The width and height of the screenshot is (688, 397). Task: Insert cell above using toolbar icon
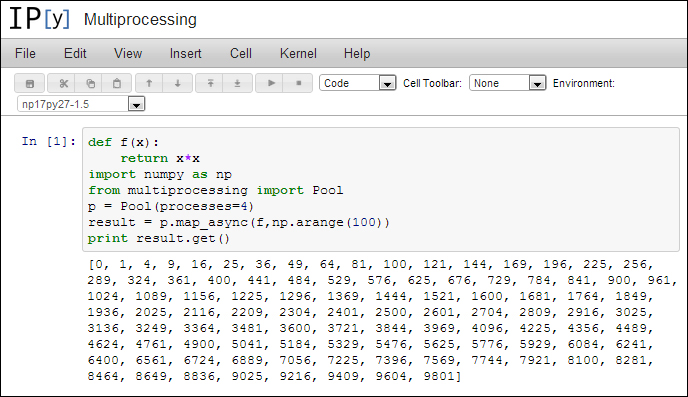[210, 83]
